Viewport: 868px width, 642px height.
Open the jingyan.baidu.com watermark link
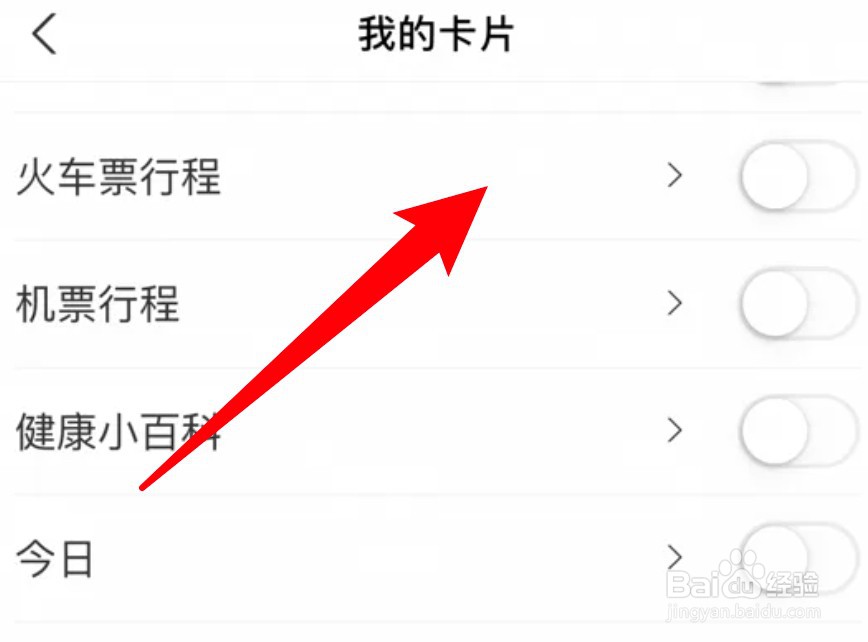point(743,612)
